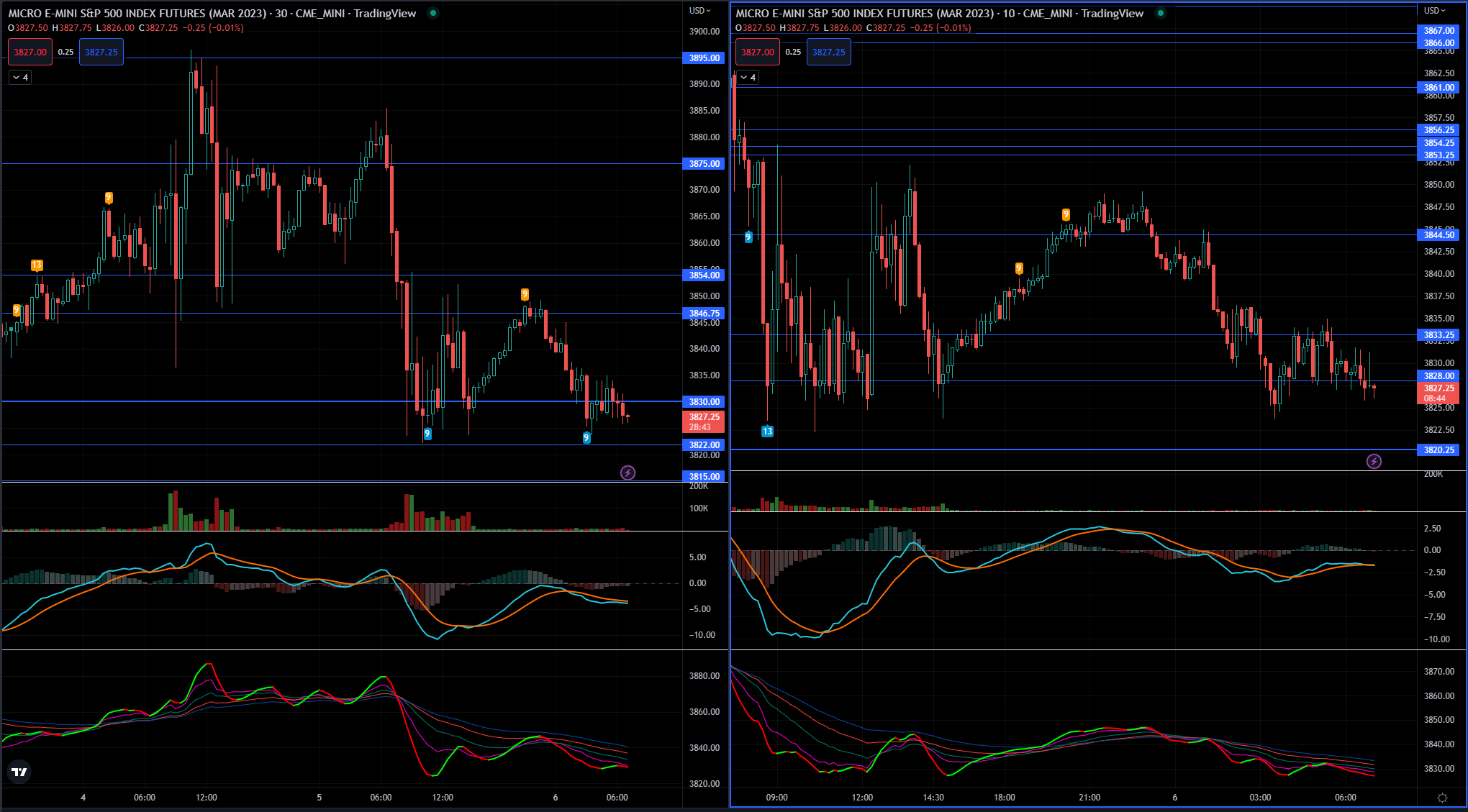Click the 3827.00 sell button on left chart
1468x812 pixels.
(x=30, y=52)
